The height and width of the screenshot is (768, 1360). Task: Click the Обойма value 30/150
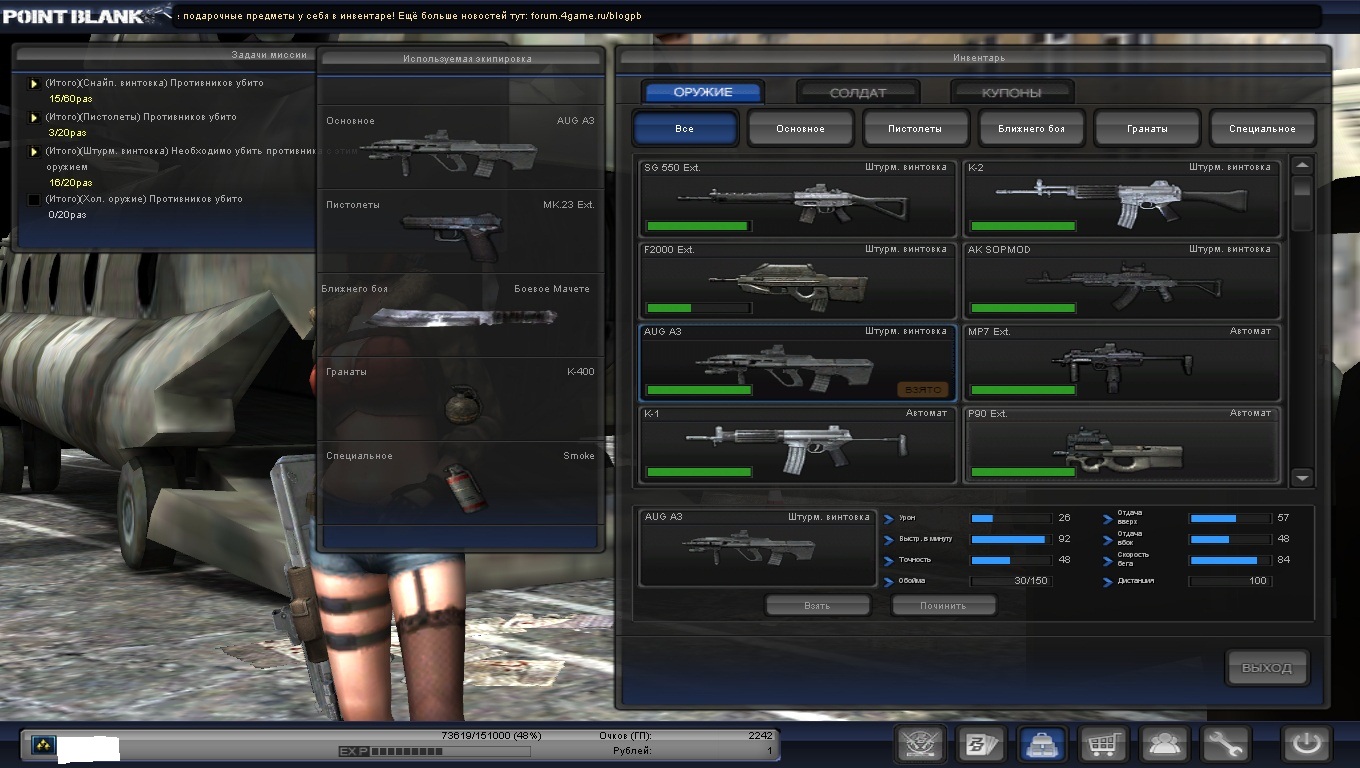coord(1031,581)
